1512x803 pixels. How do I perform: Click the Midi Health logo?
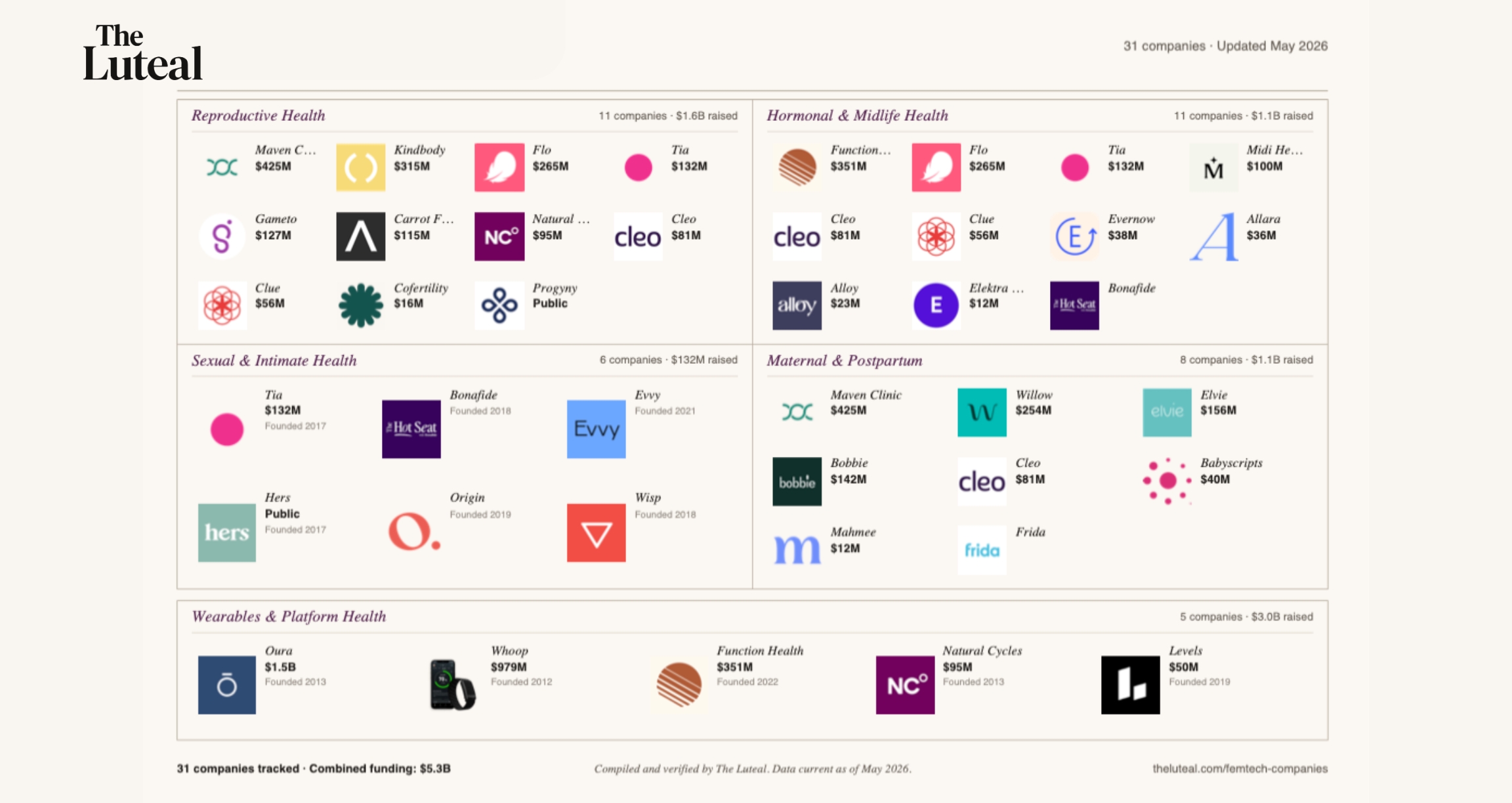(x=1213, y=167)
